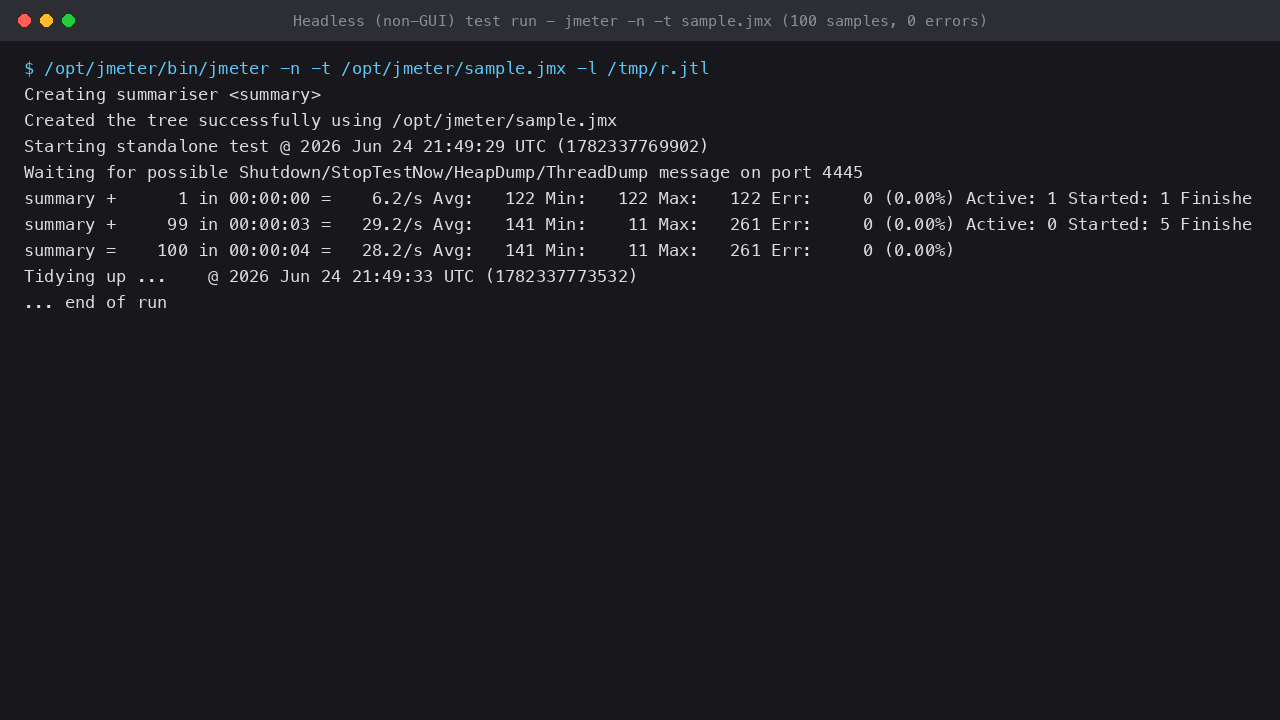Click the summary row with 6.2/s throughput

click(638, 198)
